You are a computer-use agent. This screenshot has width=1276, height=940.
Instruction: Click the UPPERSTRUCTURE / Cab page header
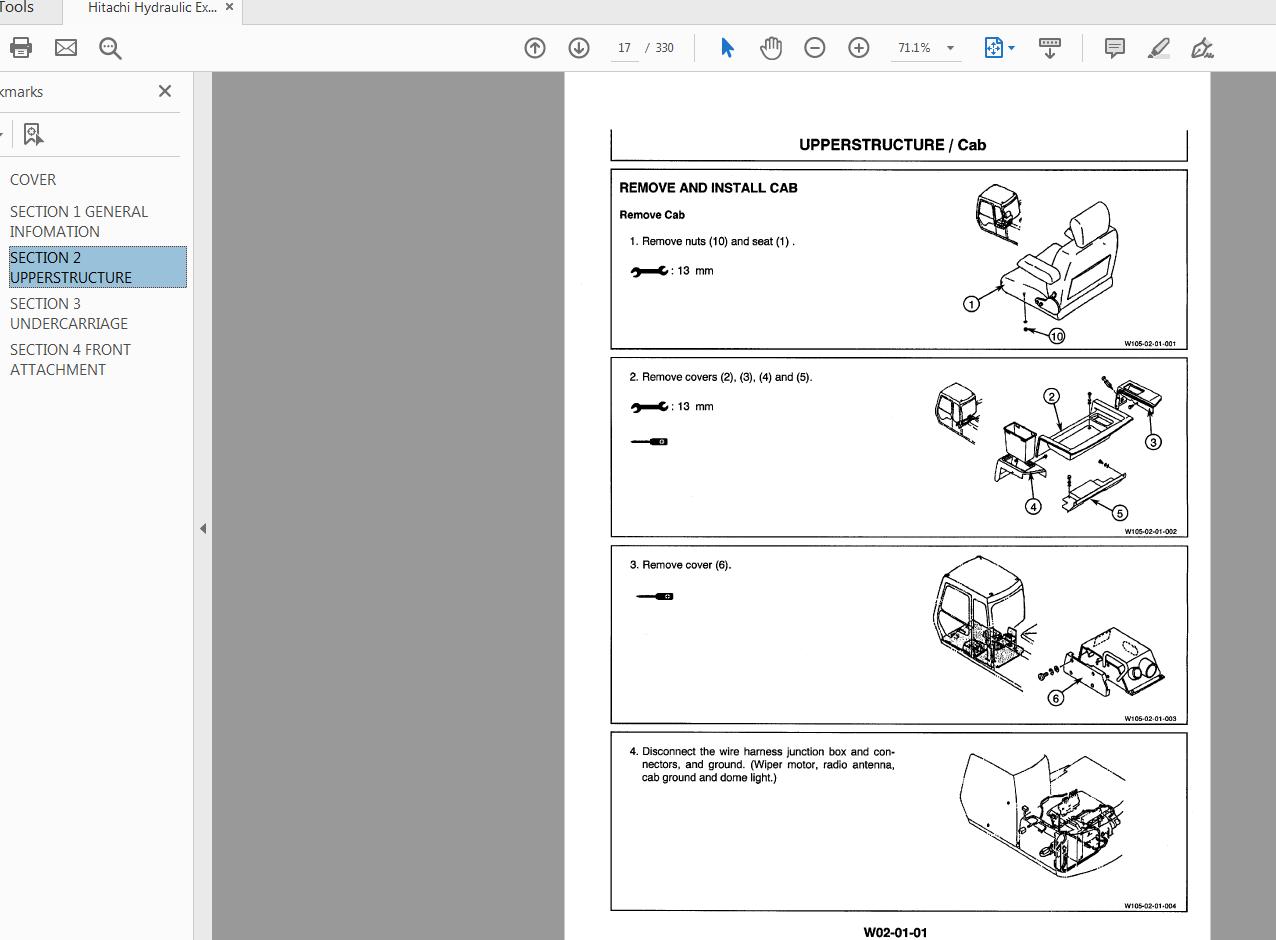click(x=892, y=145)
